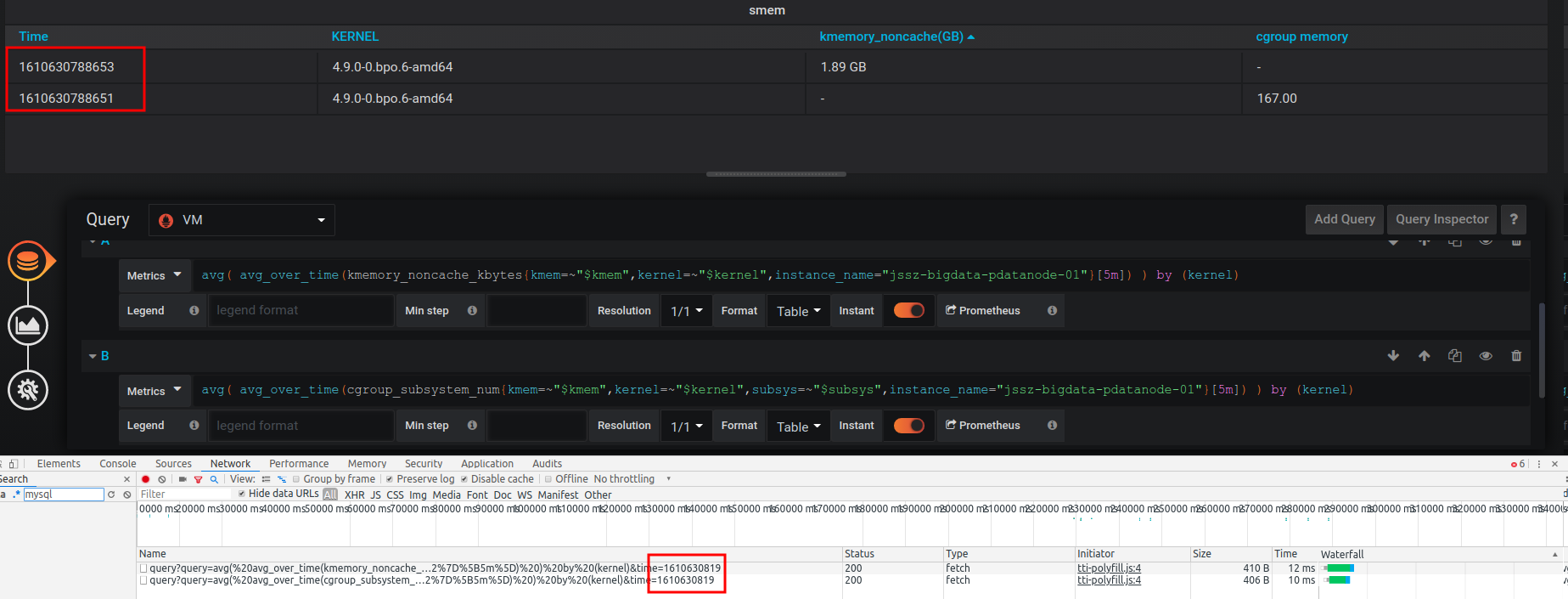Click the network search magnifier icon
Image resolution: width=1568 pixels, height=599 pixels.
214,479
